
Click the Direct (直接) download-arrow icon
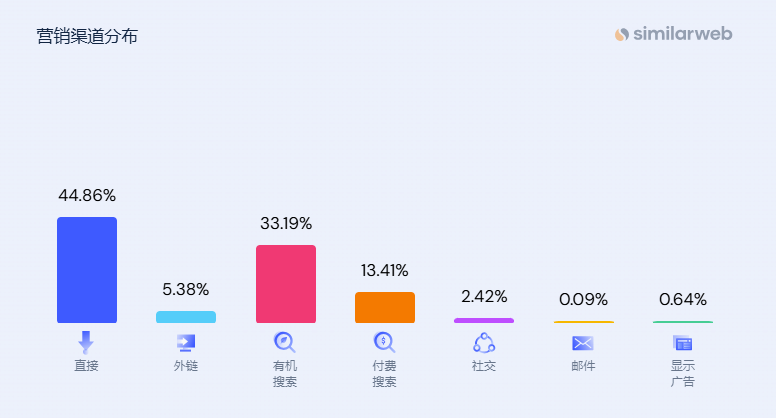pyautogui.click(x=86, y=342)
